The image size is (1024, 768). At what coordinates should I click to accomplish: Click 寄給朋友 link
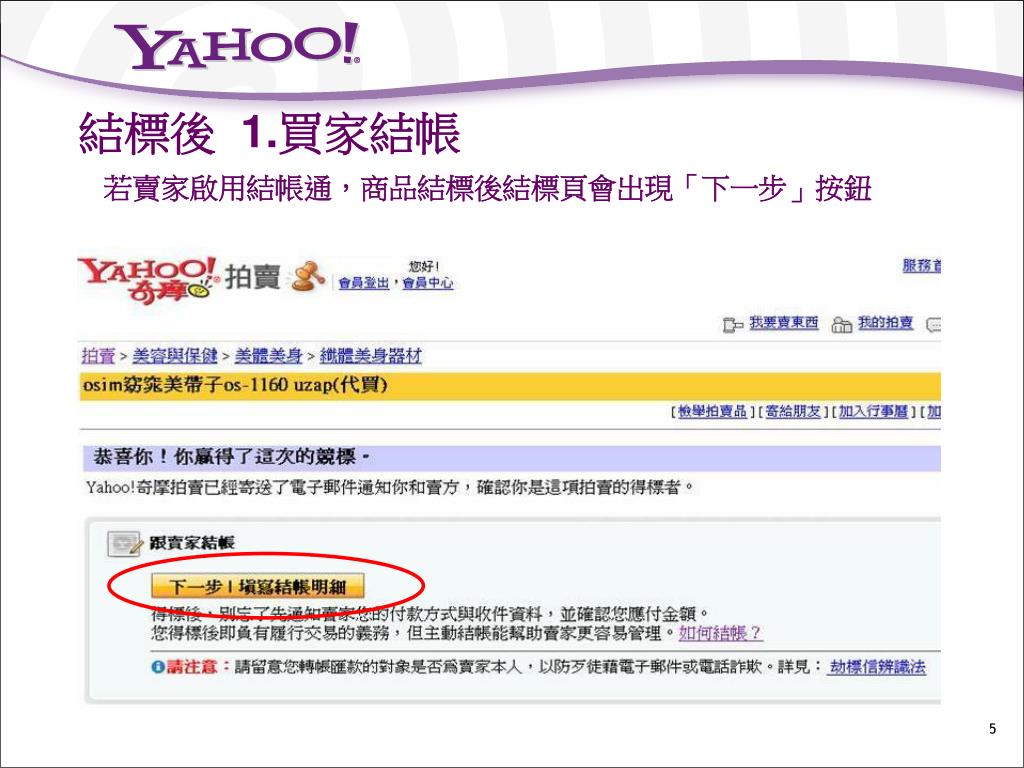(x=793, y=411)
